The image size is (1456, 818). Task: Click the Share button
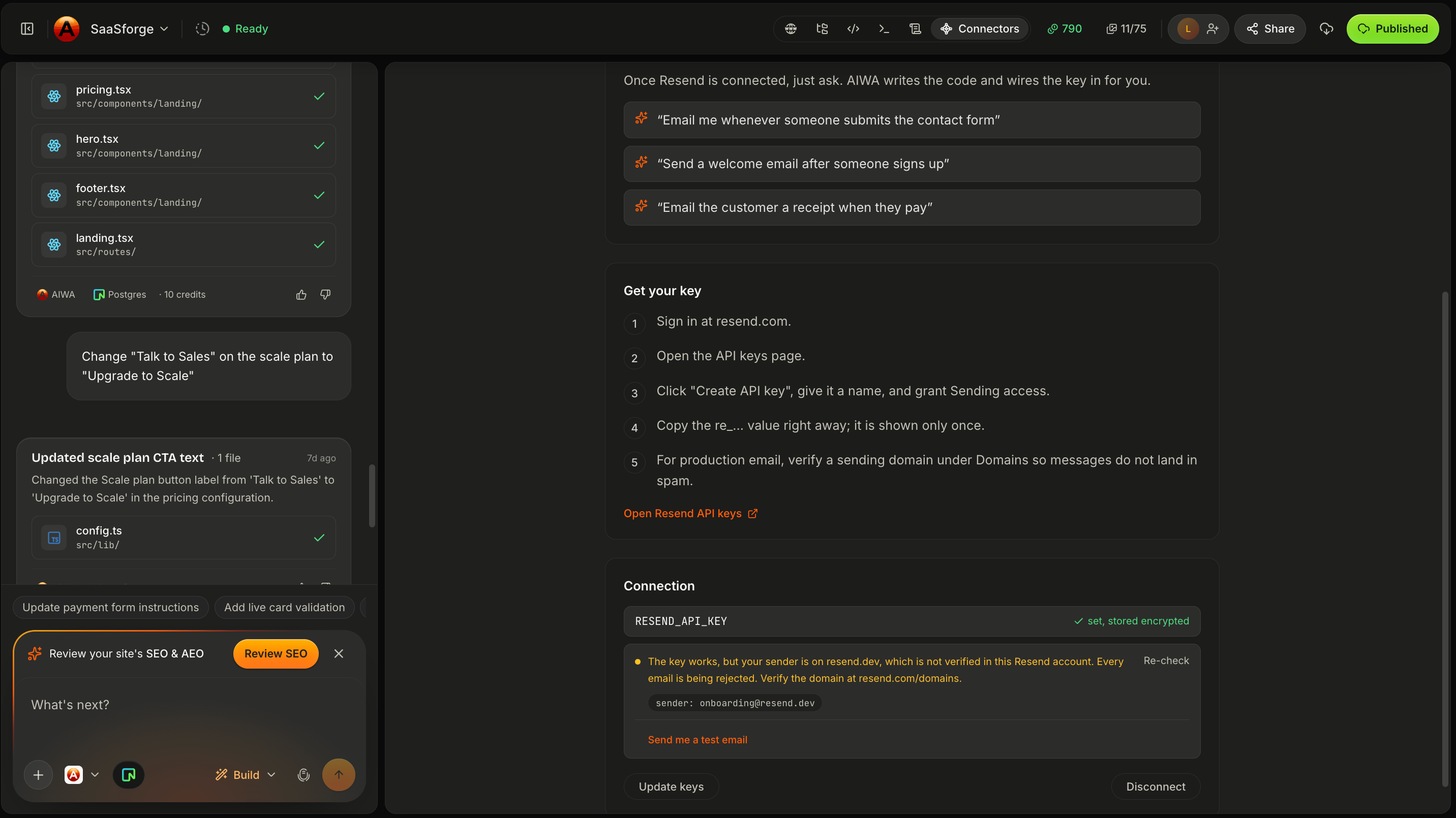[x=1270, y=29]
